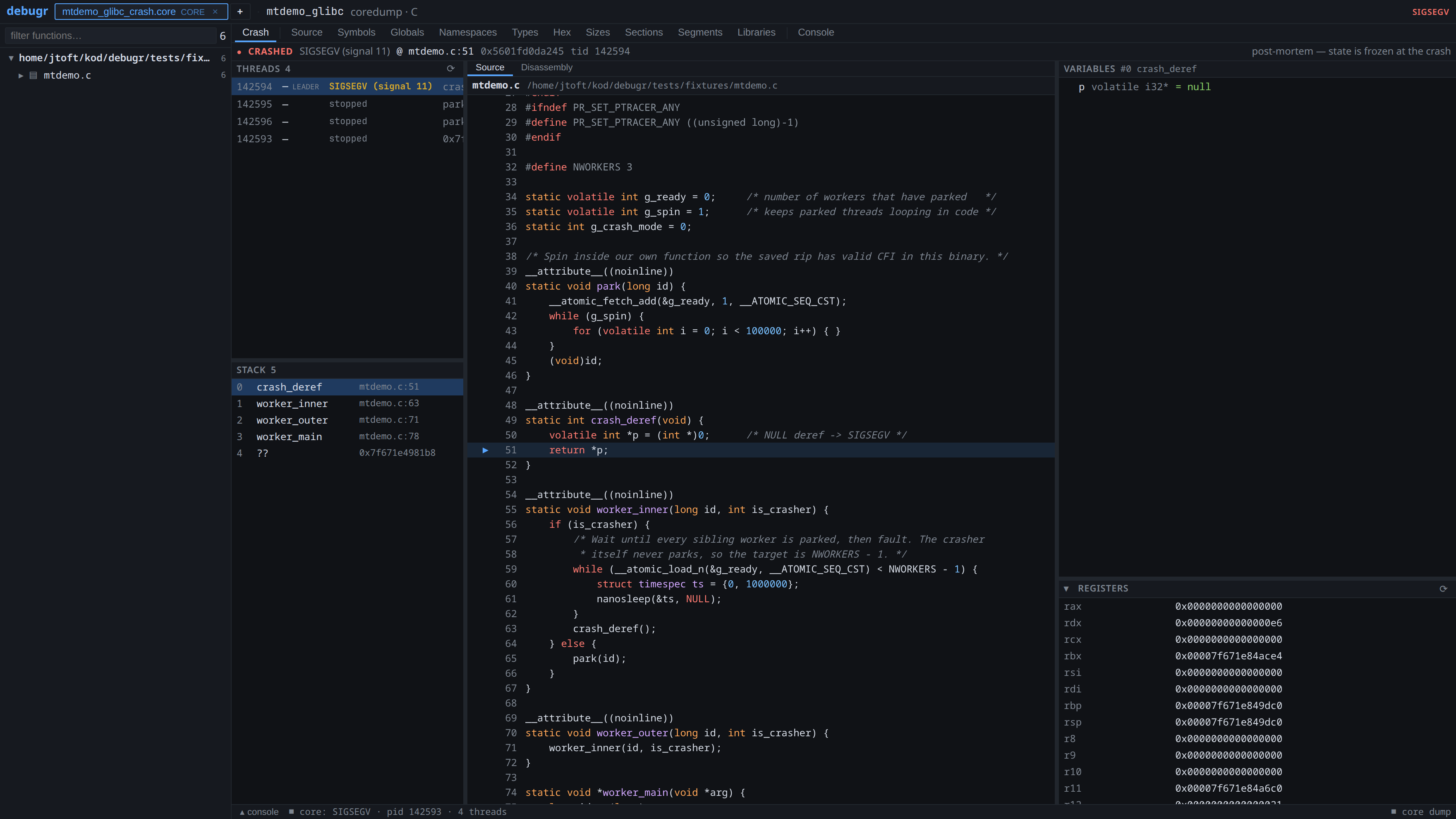Click line 40 park function definition

pos(761,286)
